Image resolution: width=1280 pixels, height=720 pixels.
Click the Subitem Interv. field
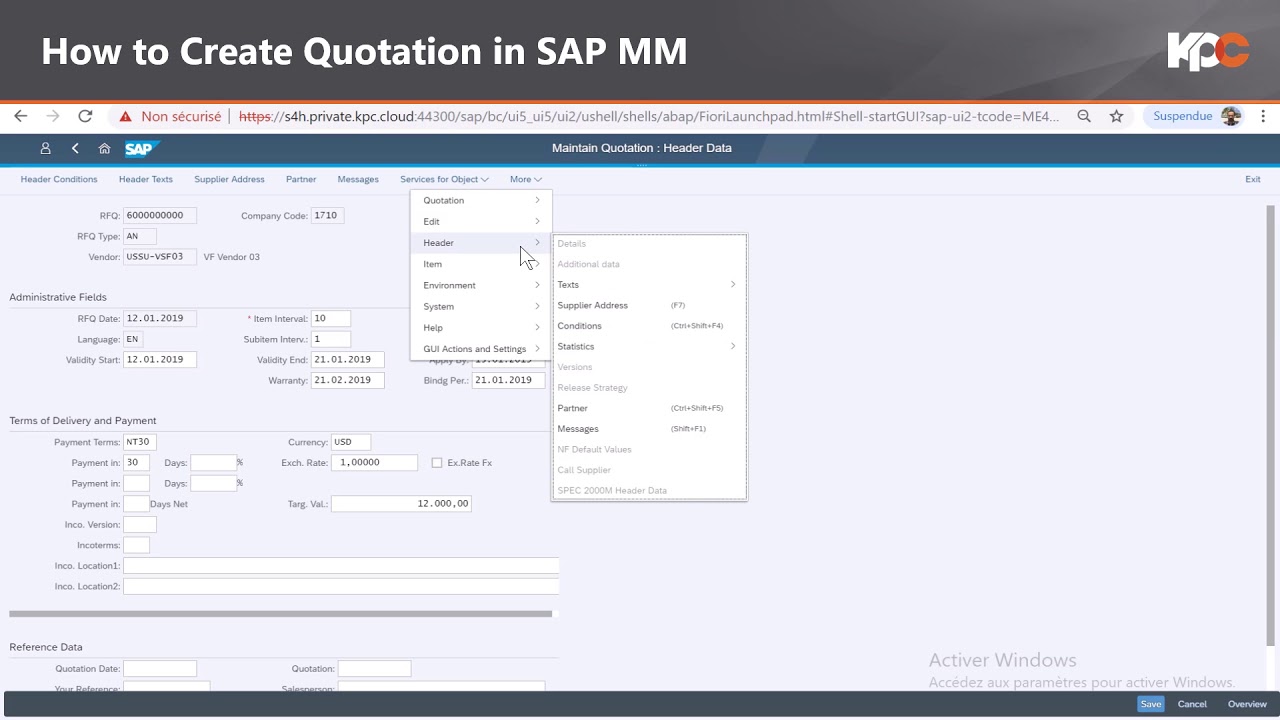(x=331, y=339)
